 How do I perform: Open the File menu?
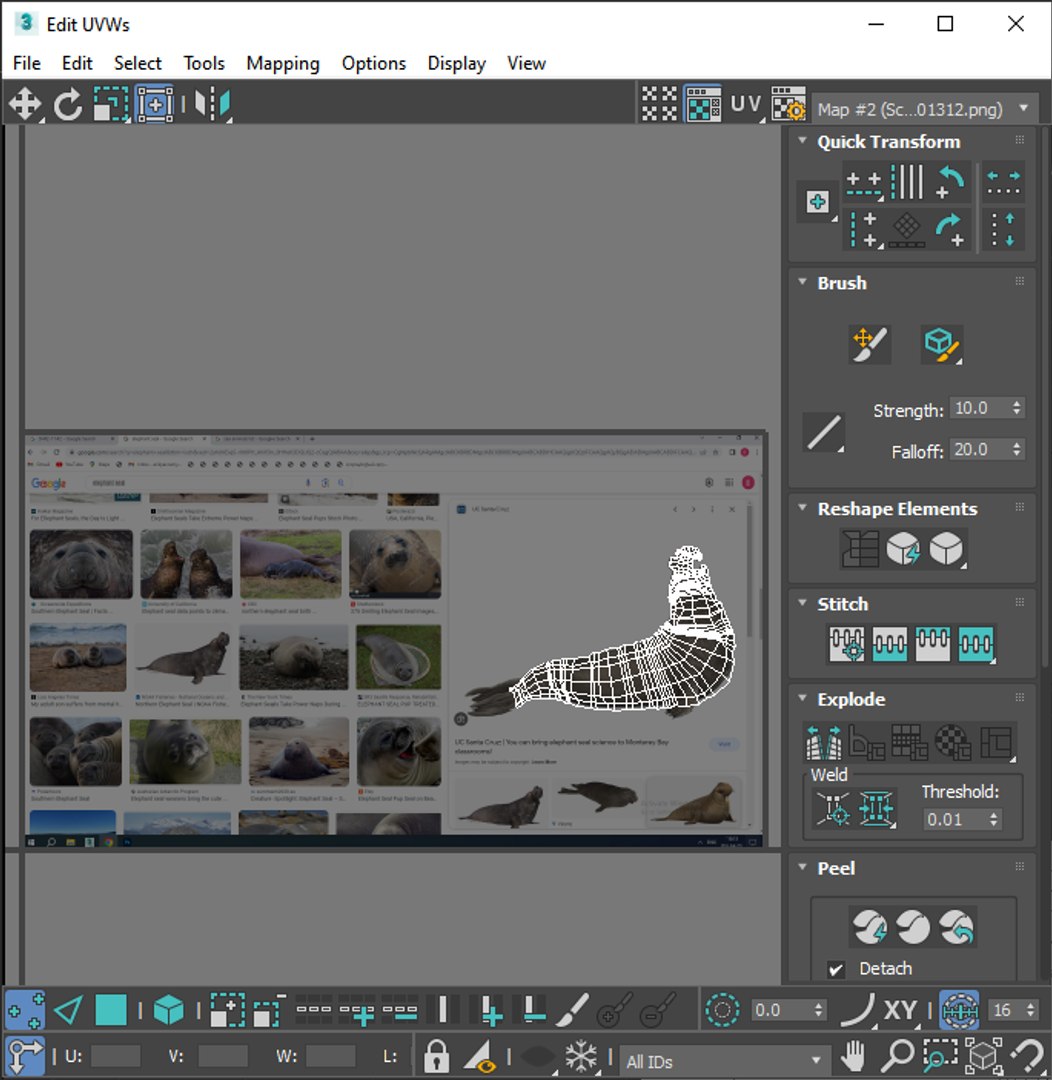pos(27,63)
